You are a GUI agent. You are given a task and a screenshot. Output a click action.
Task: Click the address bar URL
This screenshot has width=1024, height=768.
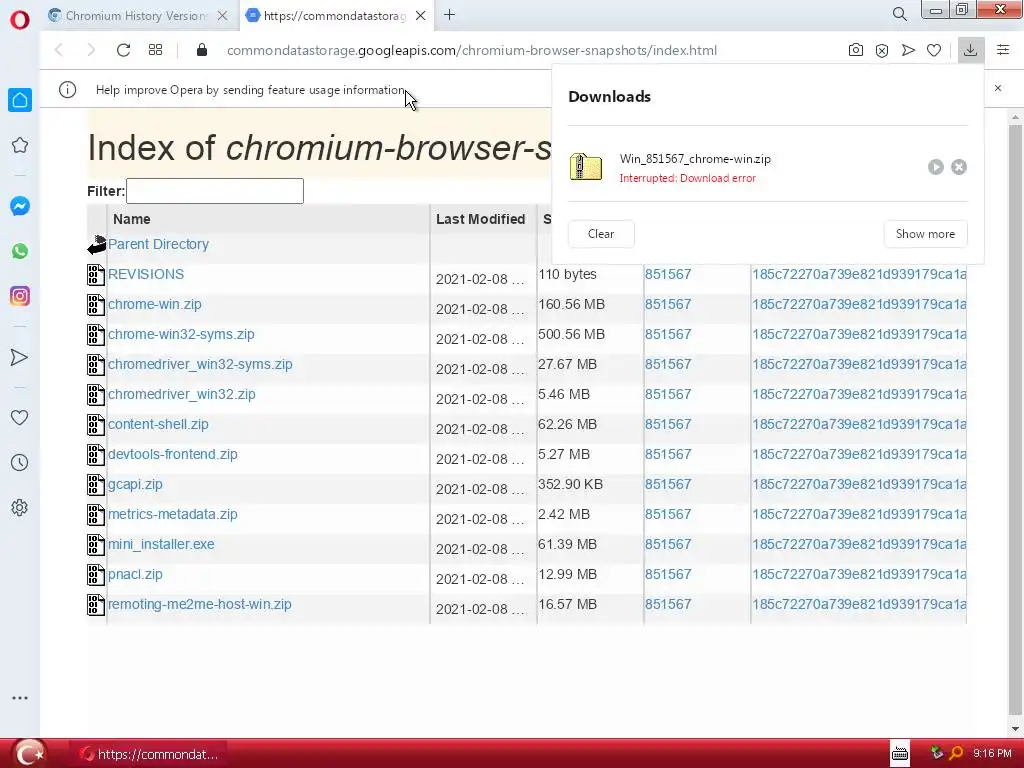(x=472, y=50)
